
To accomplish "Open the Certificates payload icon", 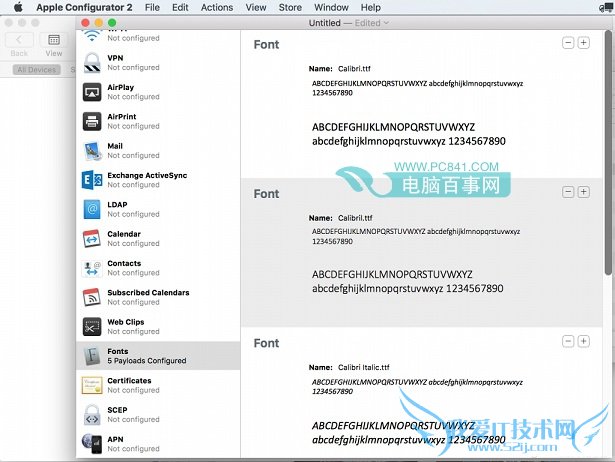I will pos(92,385).
